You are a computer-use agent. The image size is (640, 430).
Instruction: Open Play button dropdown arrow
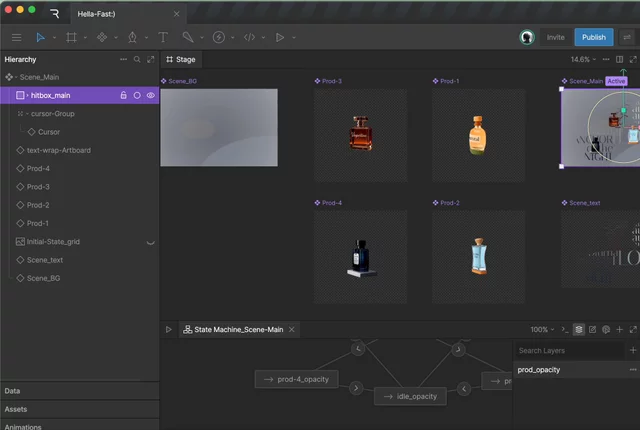pos(293,38)
